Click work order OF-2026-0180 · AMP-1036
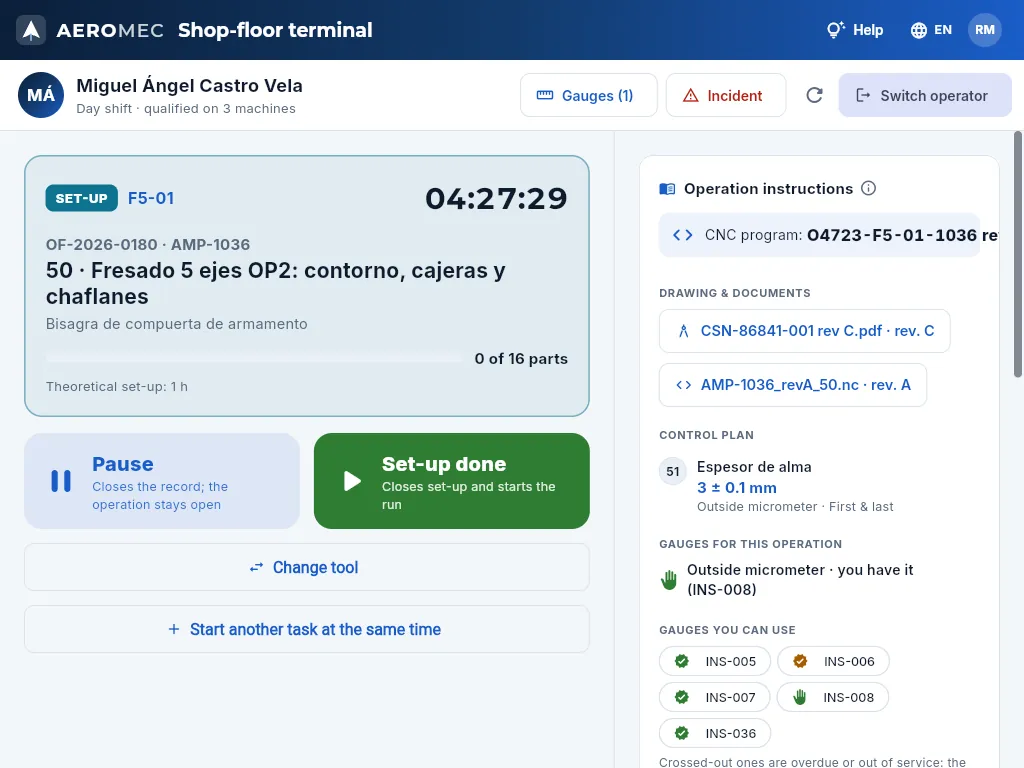 tap(148, 244)
